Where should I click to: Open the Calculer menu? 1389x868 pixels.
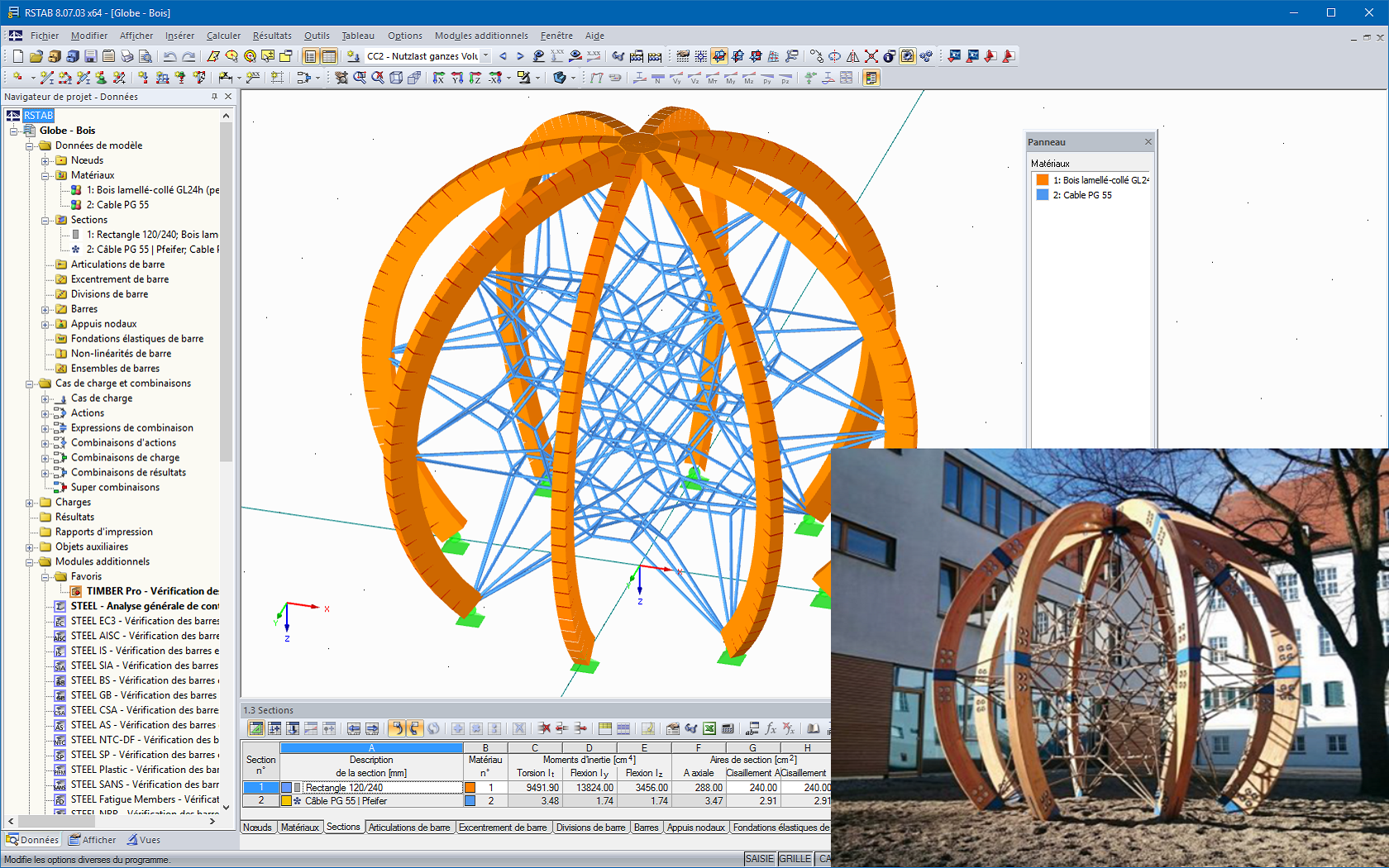coord(223,36)
